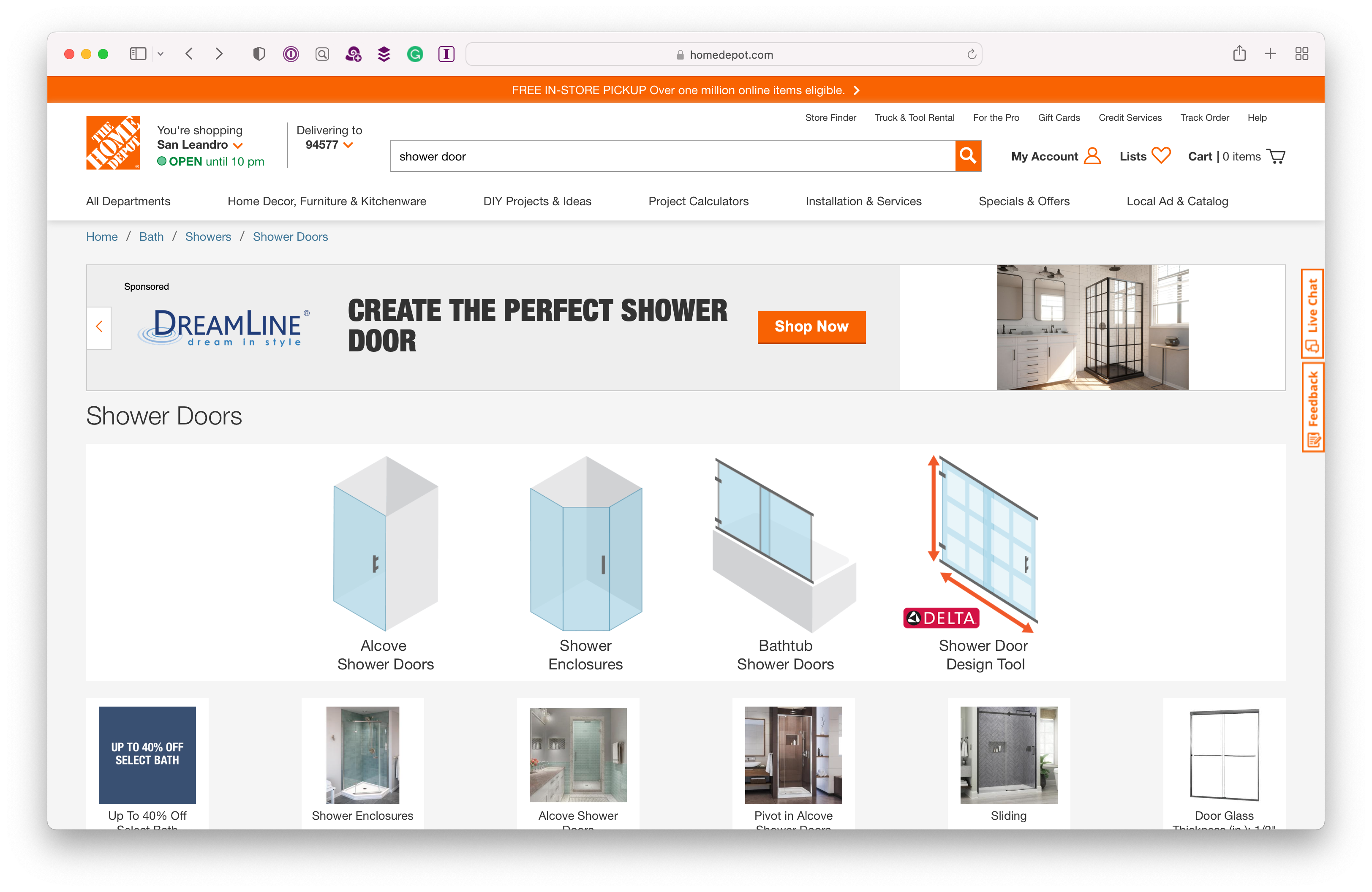Go back with browser back arrow
1372x892 pixels.
[x=188, y=54]
